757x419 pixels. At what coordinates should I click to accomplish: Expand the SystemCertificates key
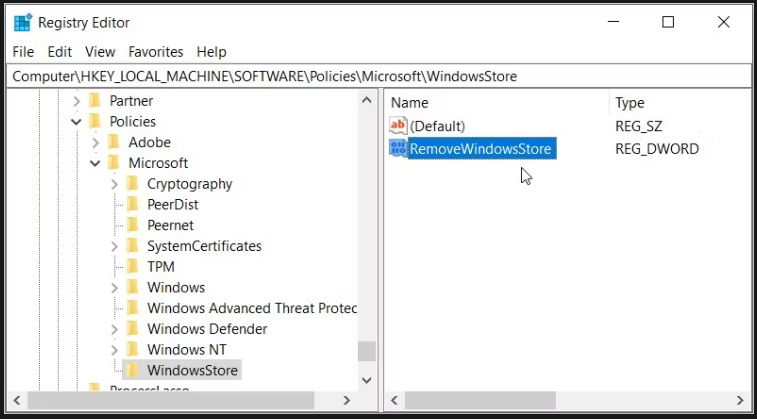[x=114, y=246]
